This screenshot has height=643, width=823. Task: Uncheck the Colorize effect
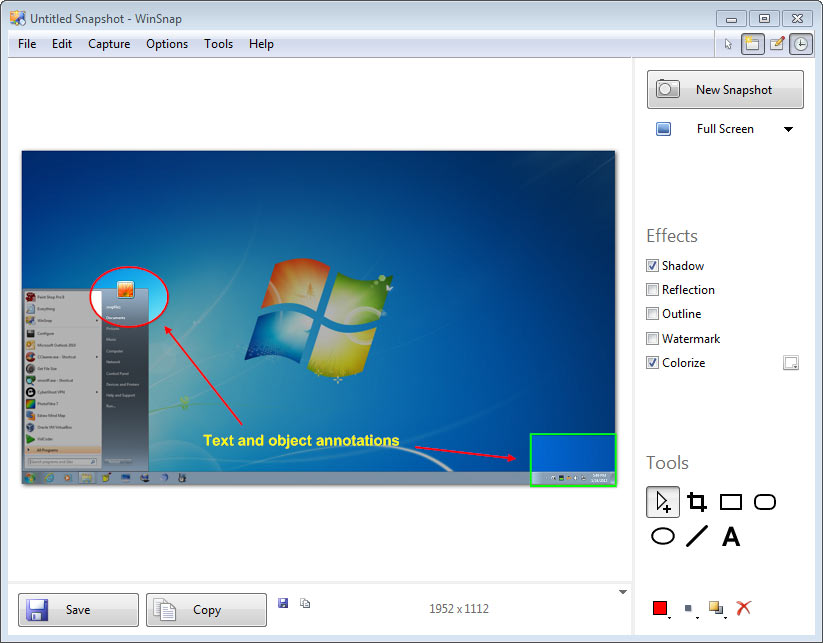tap(652, 363)
